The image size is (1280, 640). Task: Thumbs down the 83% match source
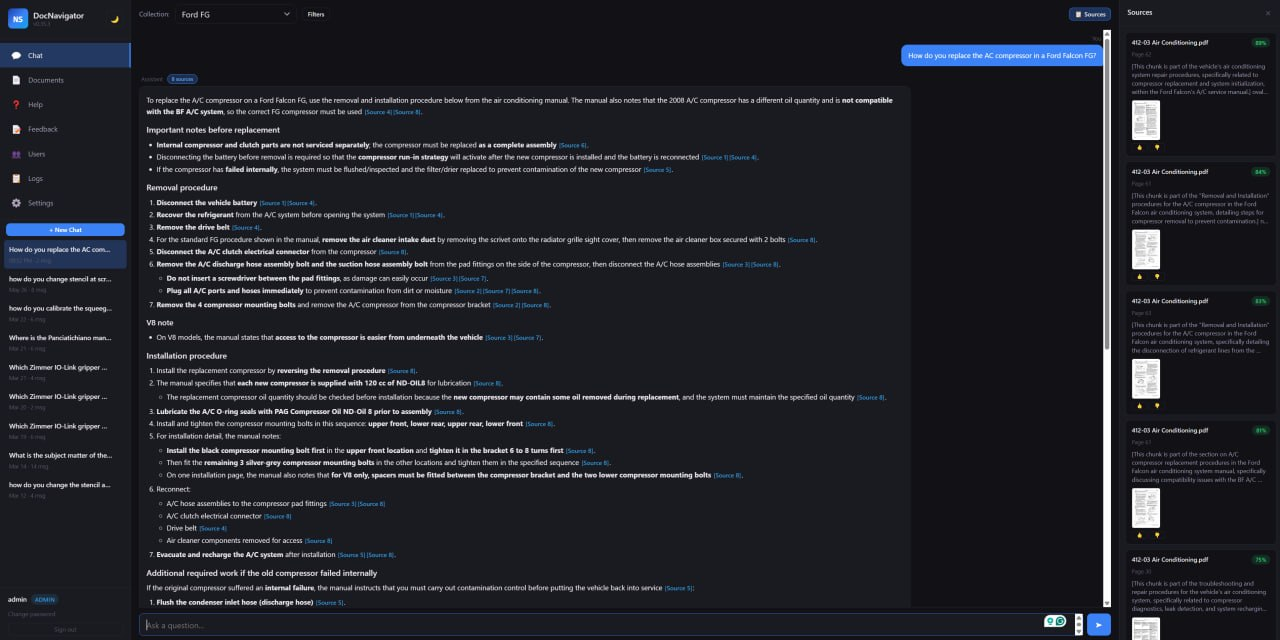point(1157,406)
